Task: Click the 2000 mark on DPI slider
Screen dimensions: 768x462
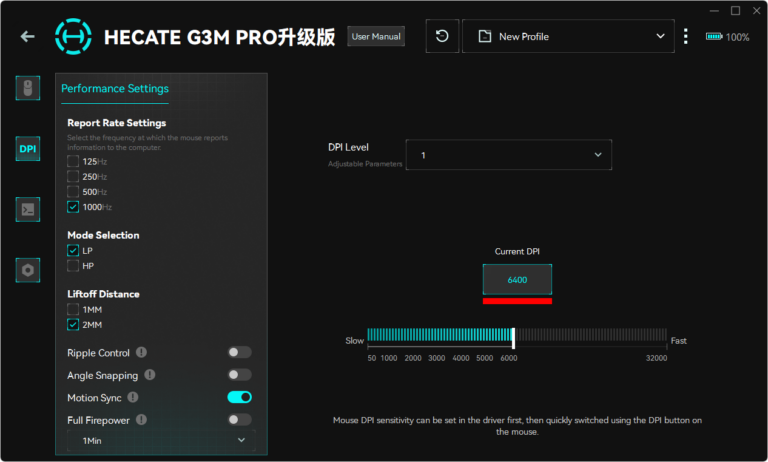Action: click(413, 337)
